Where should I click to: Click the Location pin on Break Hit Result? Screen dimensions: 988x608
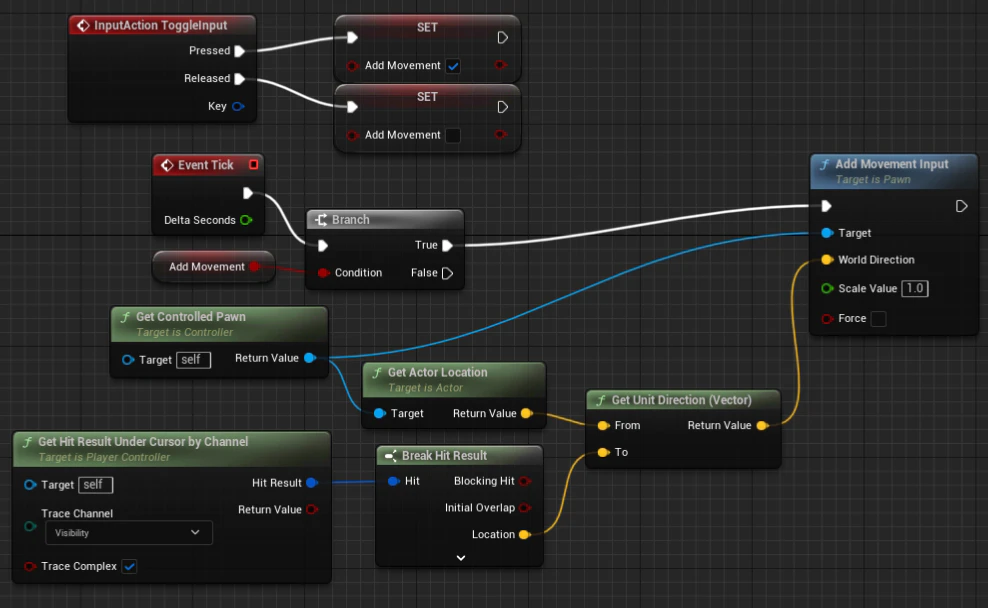click(x=524, y=534)
